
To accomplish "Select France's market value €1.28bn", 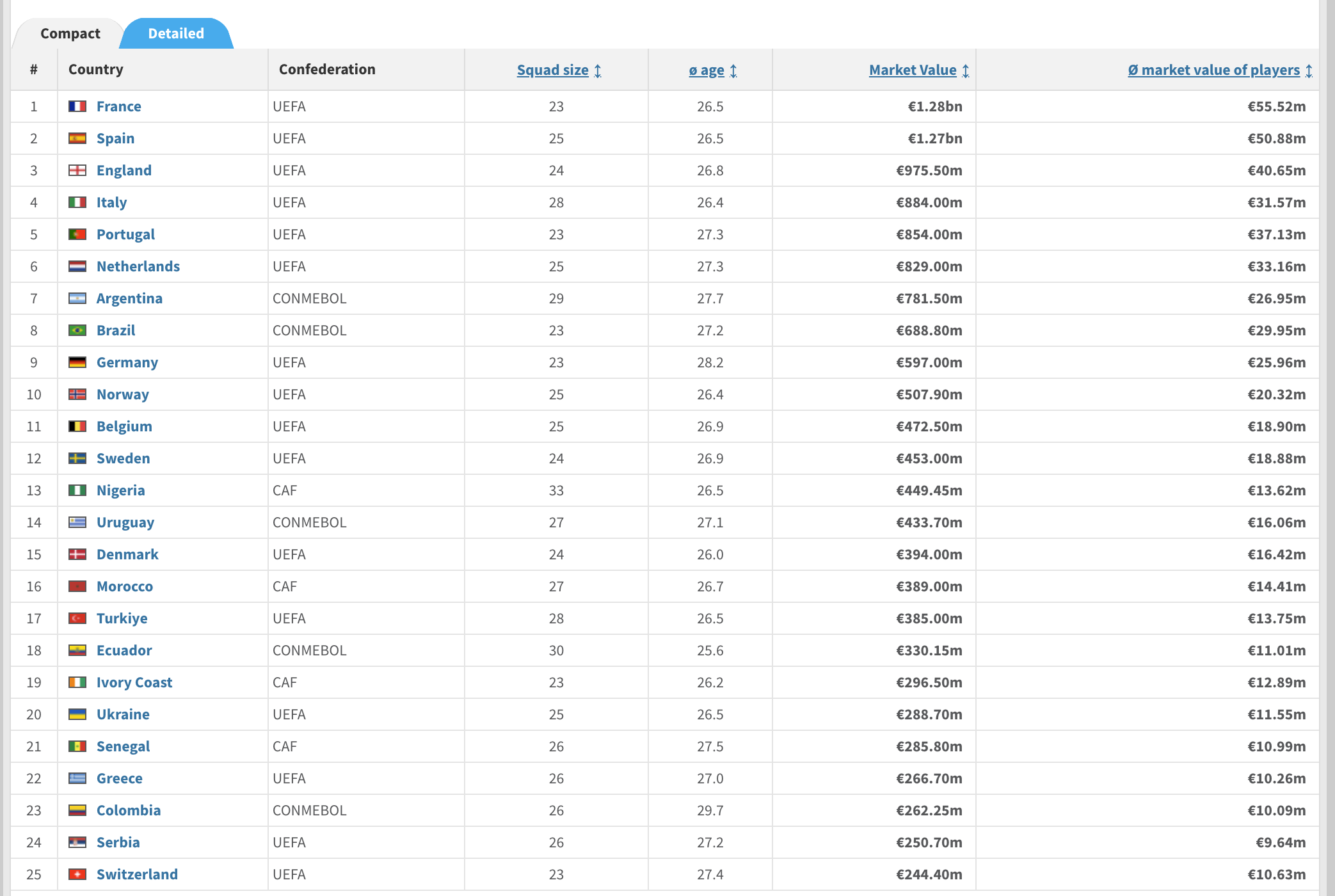I will click(x=935, y=106).
